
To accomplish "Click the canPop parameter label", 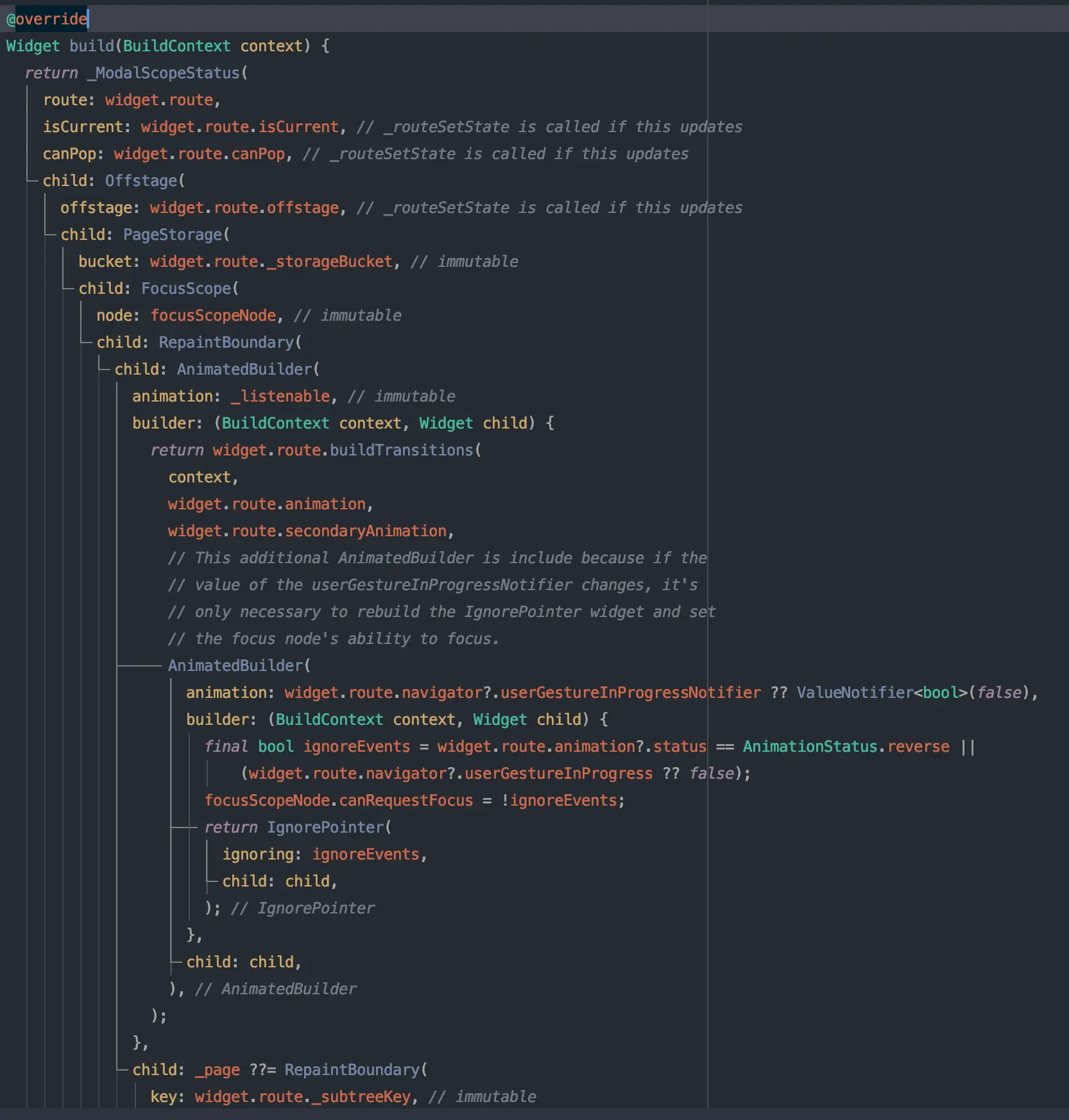I will [x=69, y=154].
